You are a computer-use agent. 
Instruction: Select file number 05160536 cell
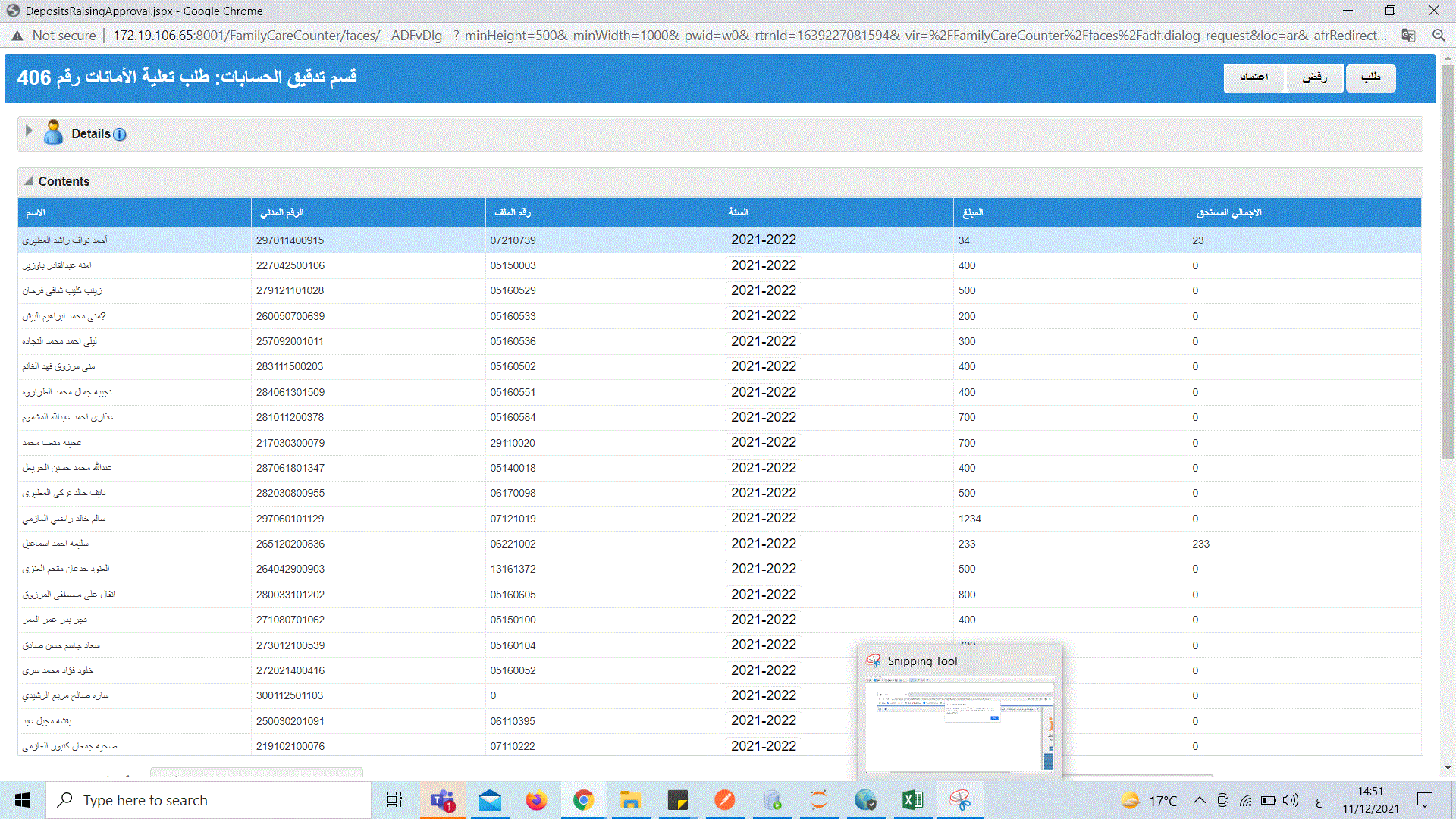[603, 341]
